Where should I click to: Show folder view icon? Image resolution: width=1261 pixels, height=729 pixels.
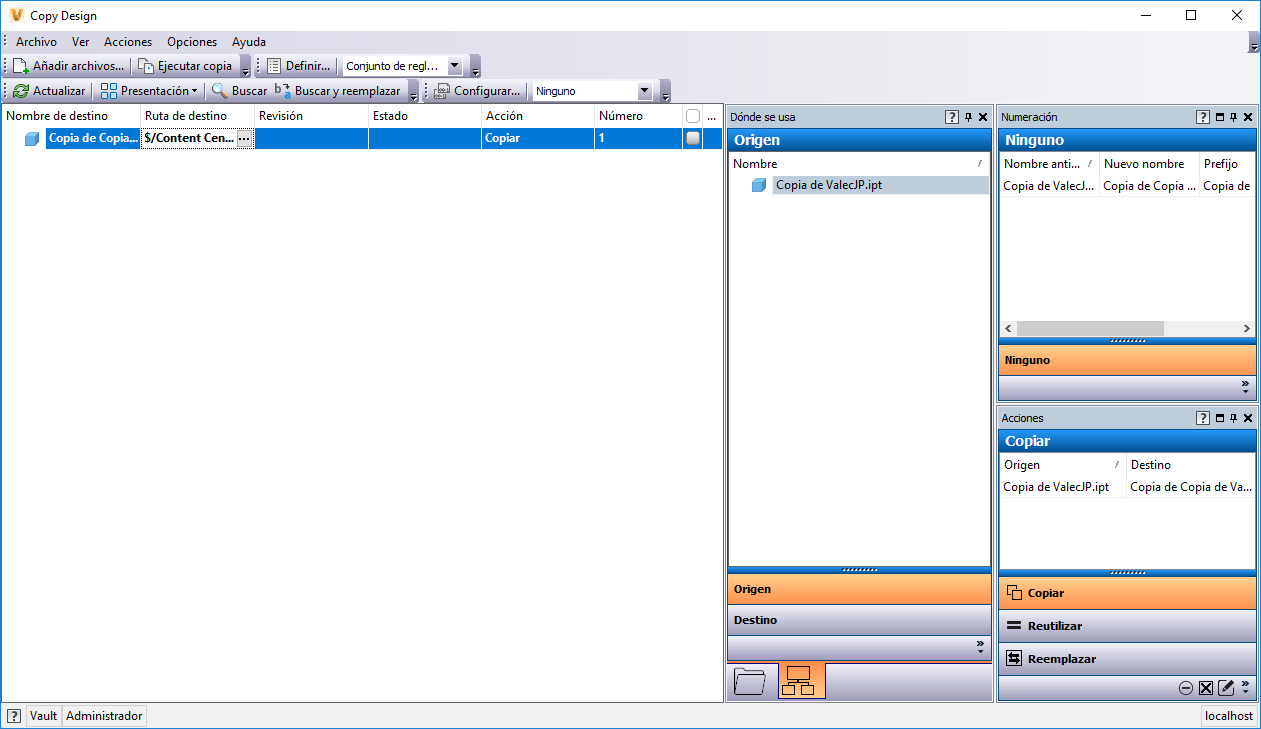[750, 681]
